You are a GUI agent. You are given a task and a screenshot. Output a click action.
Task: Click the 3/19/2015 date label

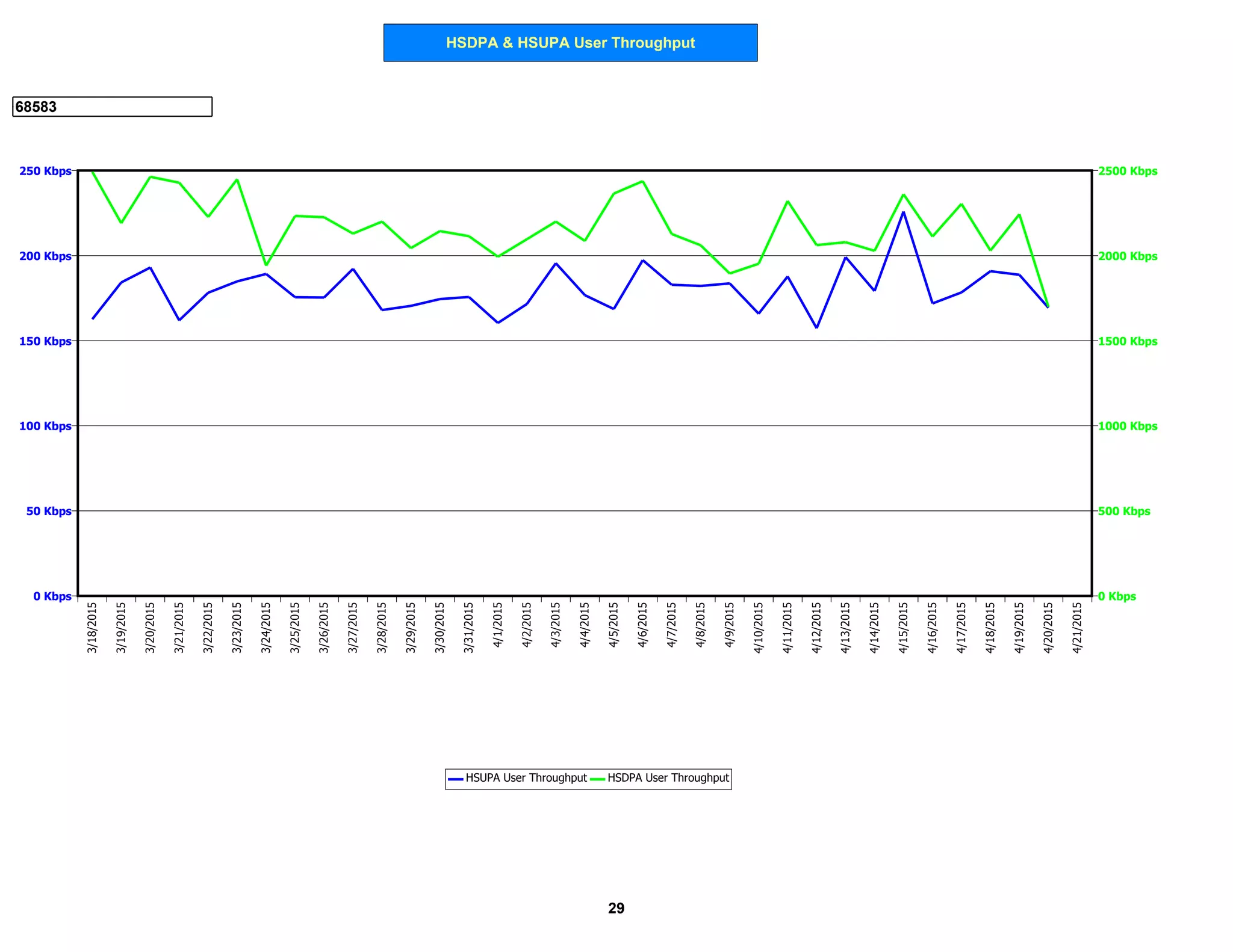[121, 628]
